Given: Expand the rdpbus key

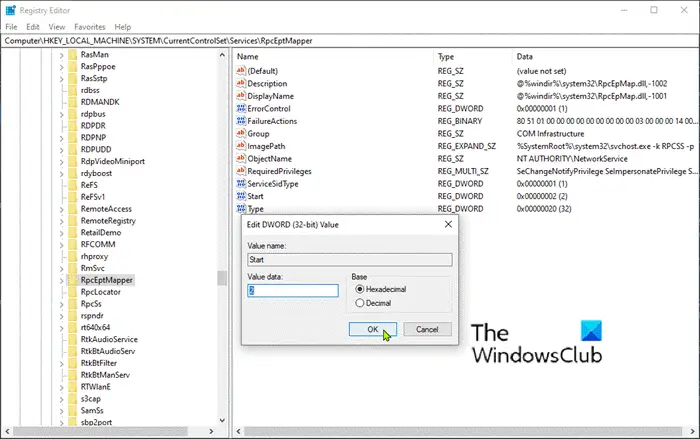Looking at the screenshot, I should point(62,114).
